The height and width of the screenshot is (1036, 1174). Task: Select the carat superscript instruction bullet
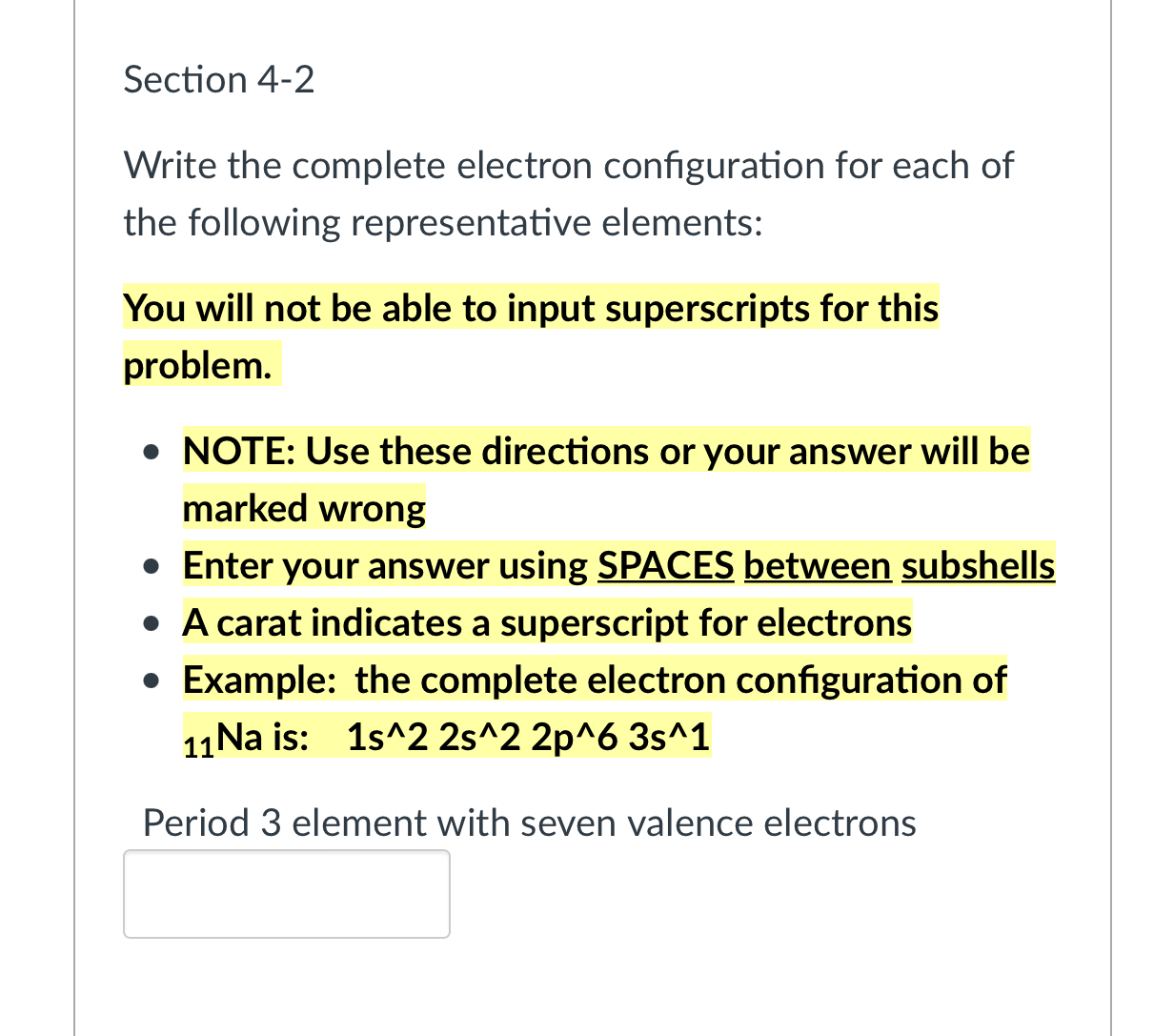(546, 622)
